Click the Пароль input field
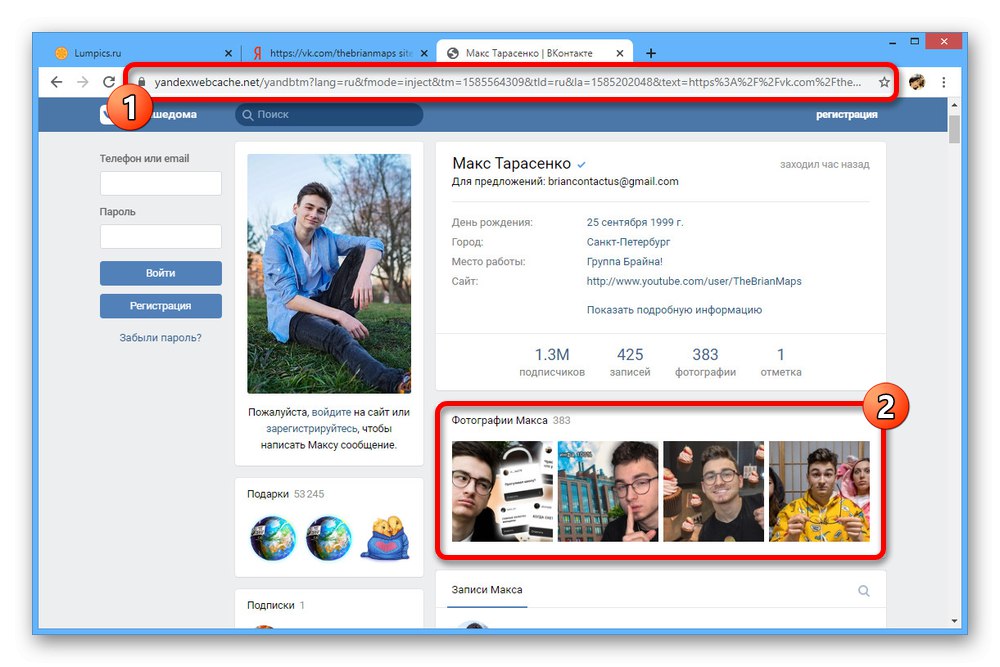The width and height of the screenshot is (1000, 667). point(161,237)
